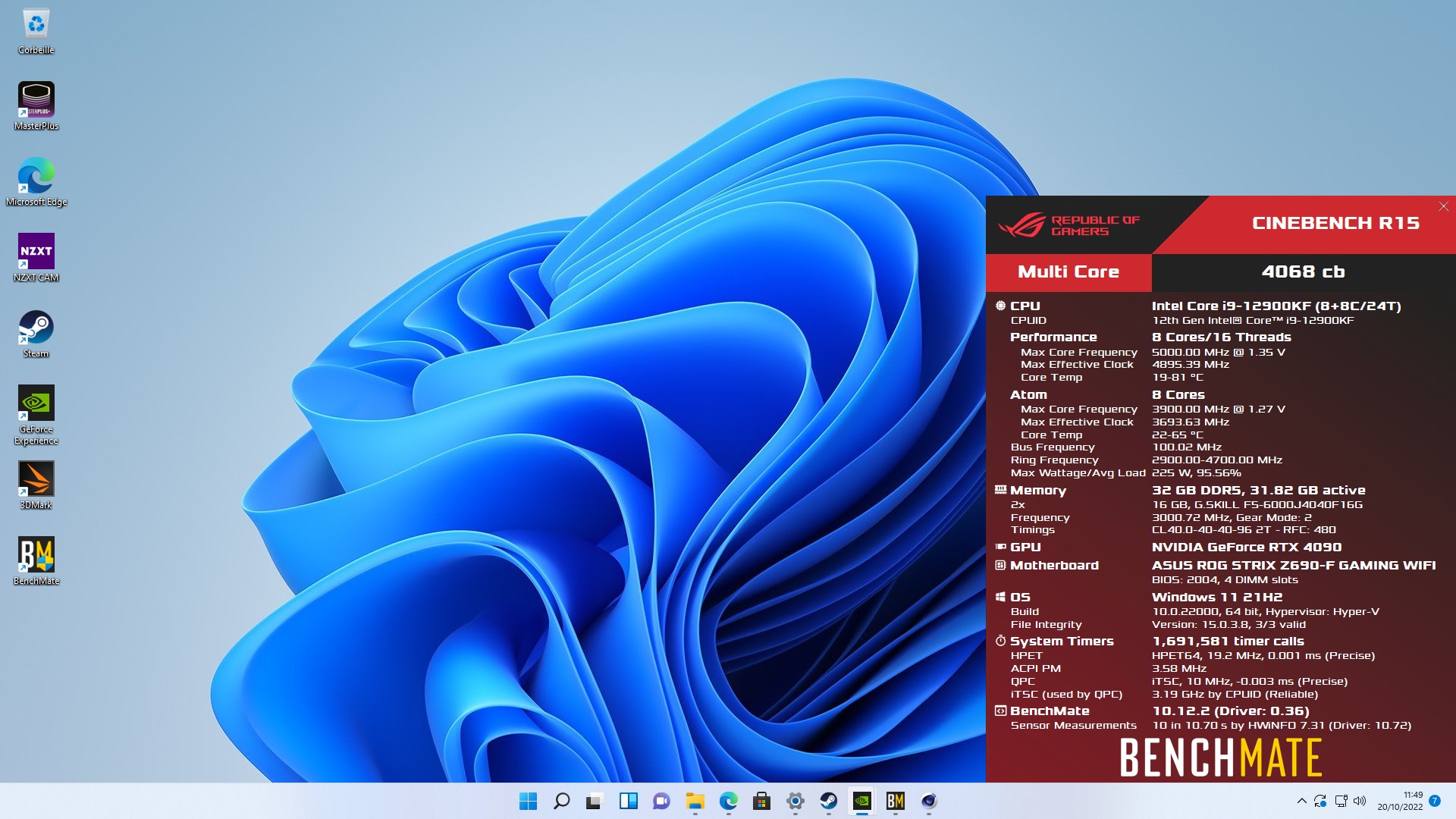Open the notification badge showing 7
The height and width of the screenshot is (819, 1456).
click(x=1434, y=801)
